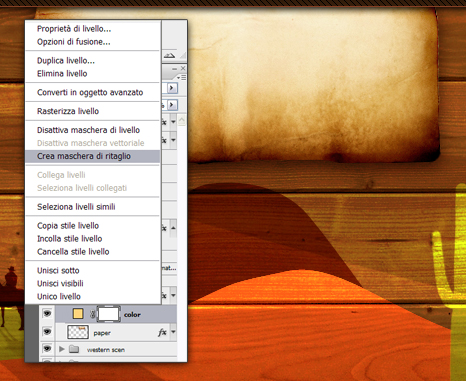Expand the western scen group triangle
Screen dimensions: 466x381
62,349
